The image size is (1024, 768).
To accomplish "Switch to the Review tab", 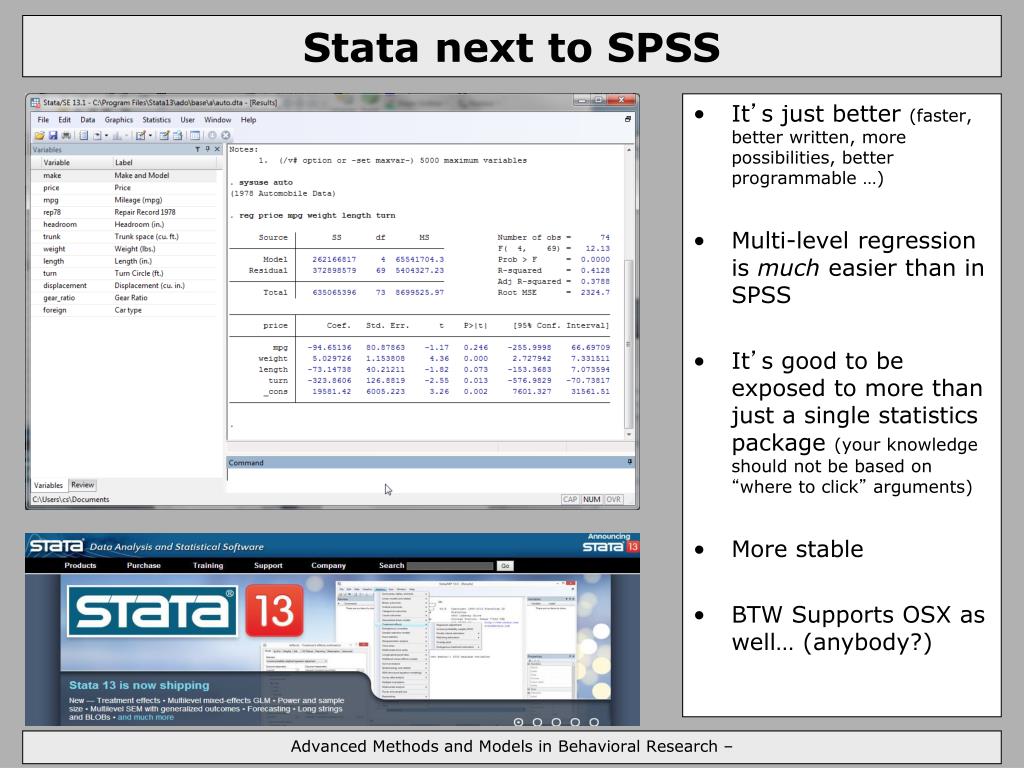I will click(x=82, y=485).
